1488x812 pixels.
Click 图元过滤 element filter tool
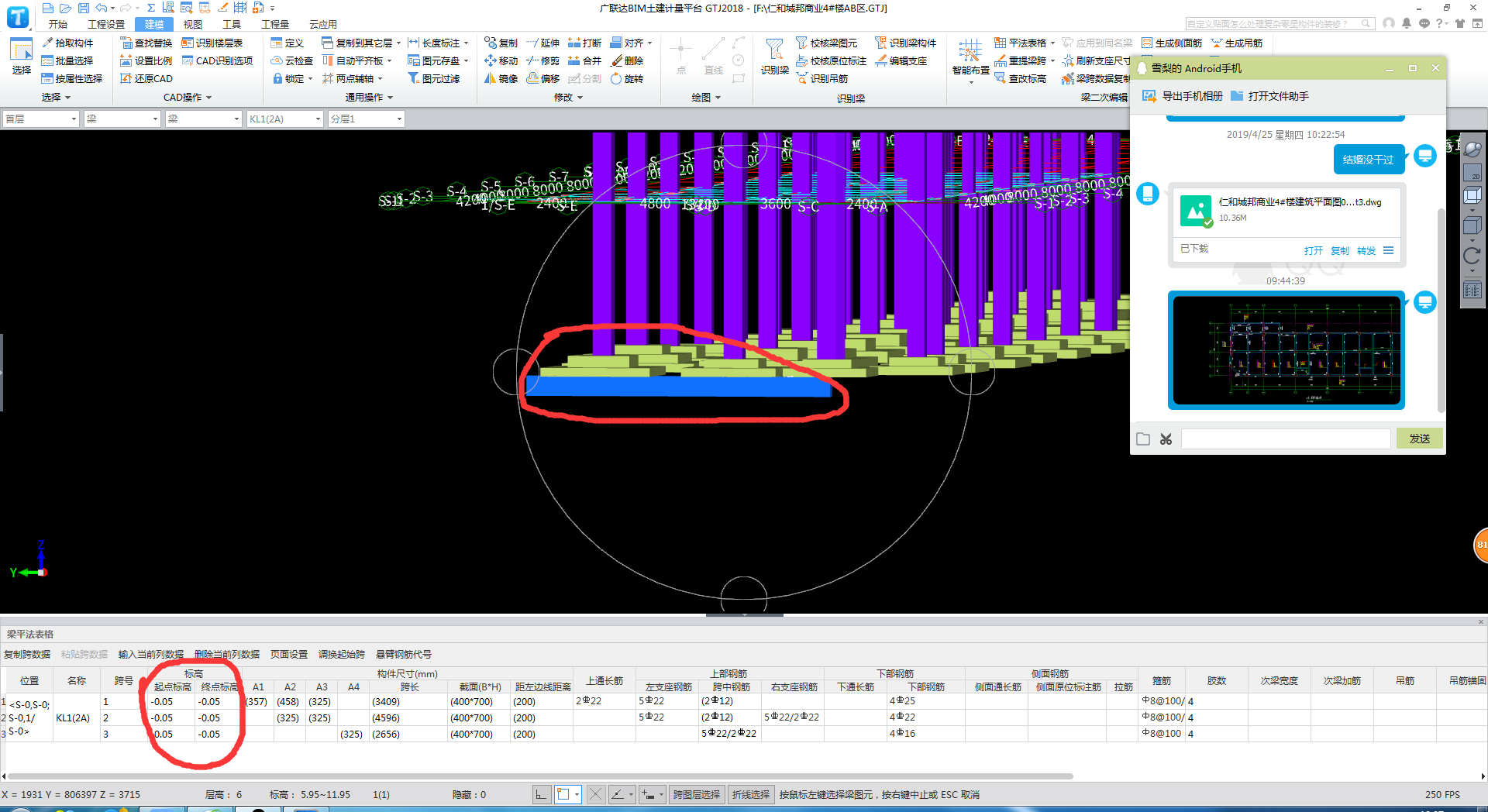click(434, 78)
